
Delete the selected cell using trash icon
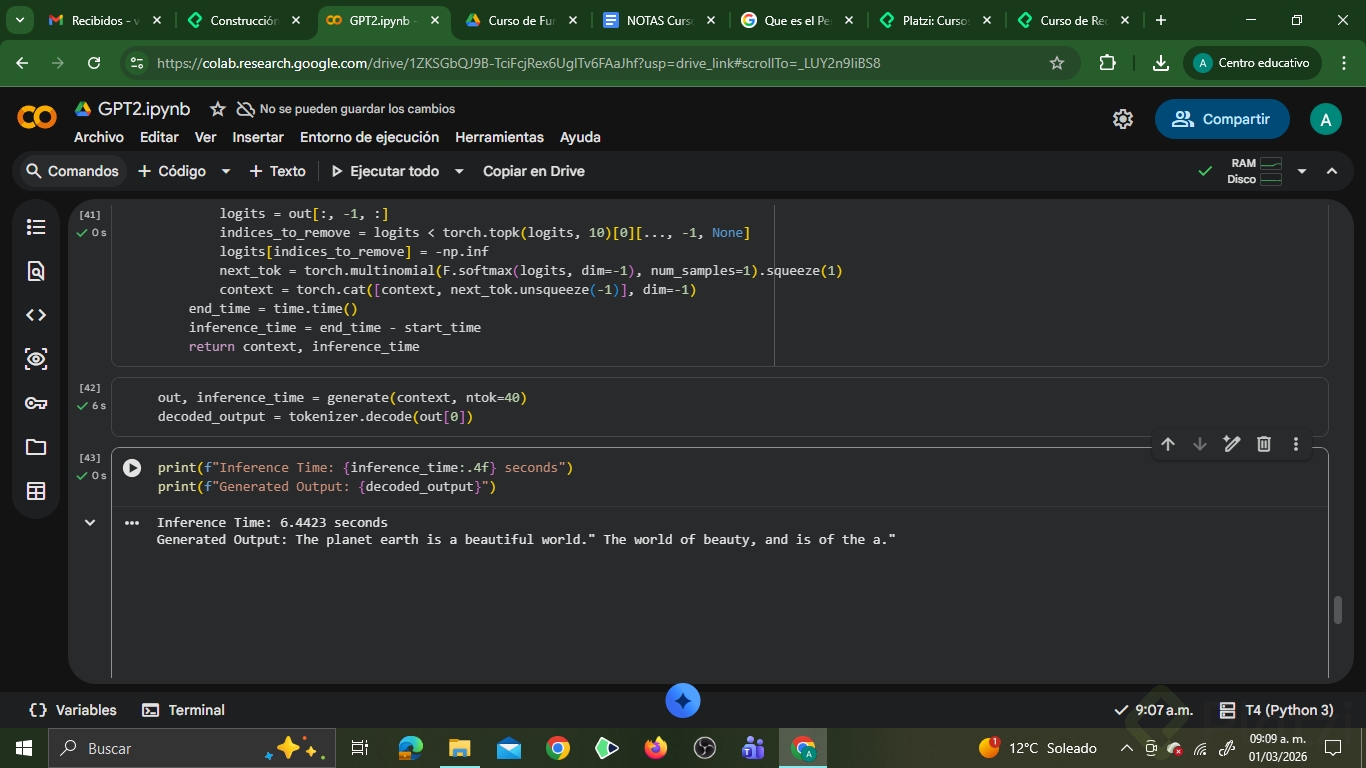coord(1264,444)
